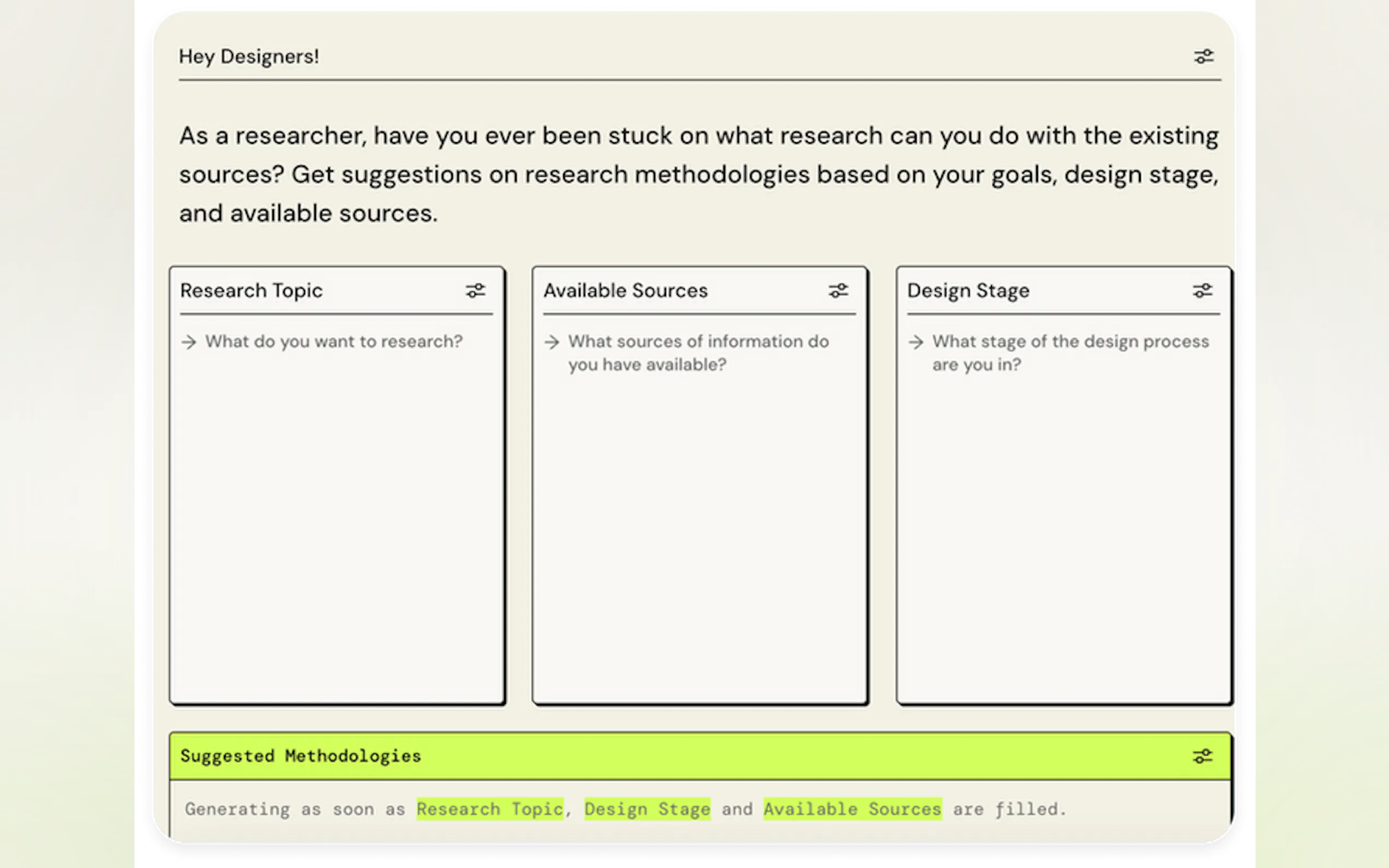Screen dimensions: 1389x868
Task: Open Suggested Methodologies settings sliders icon
Action: (x=1202, y=756)
